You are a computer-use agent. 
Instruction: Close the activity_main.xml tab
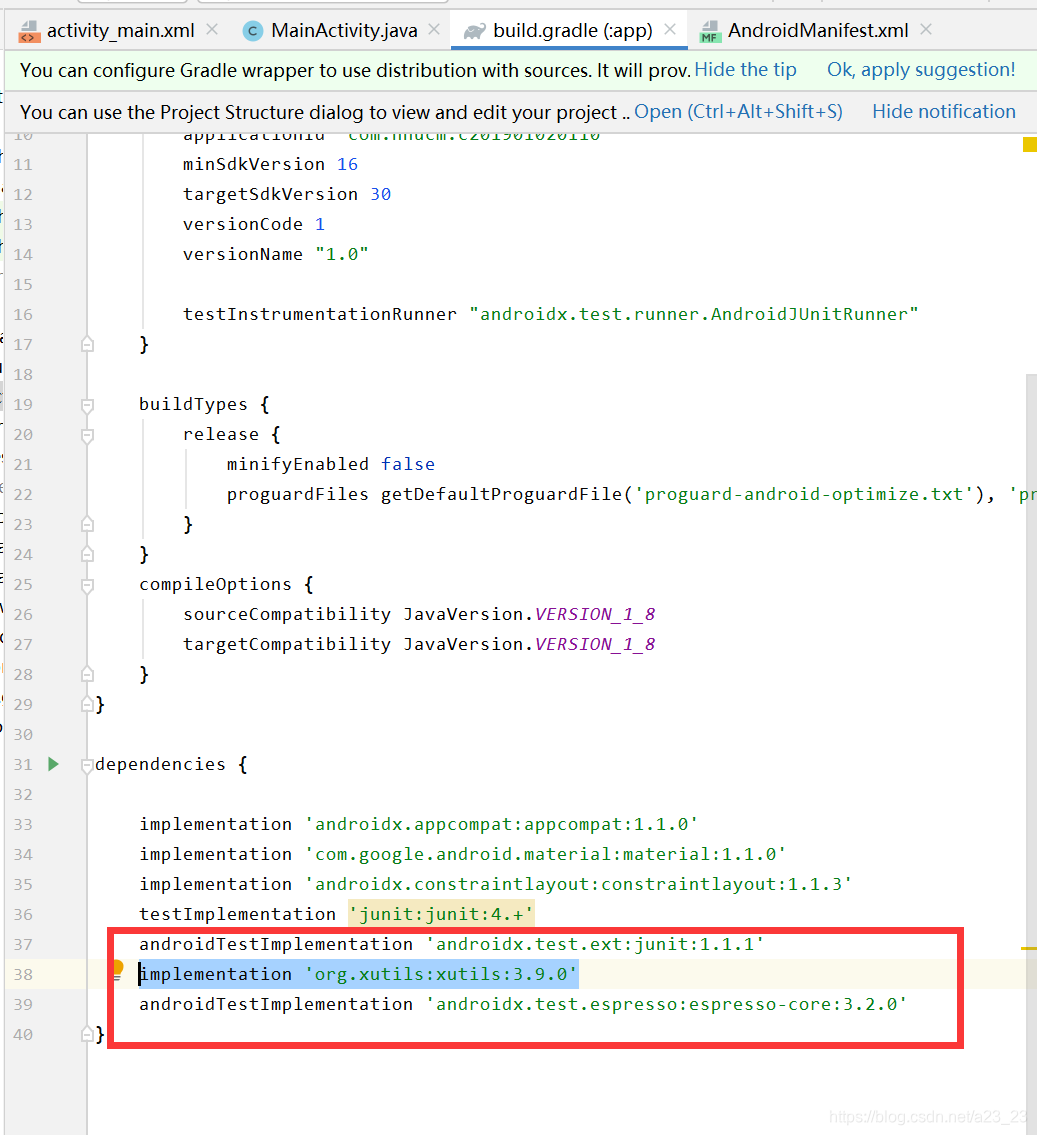pos(212,30)
